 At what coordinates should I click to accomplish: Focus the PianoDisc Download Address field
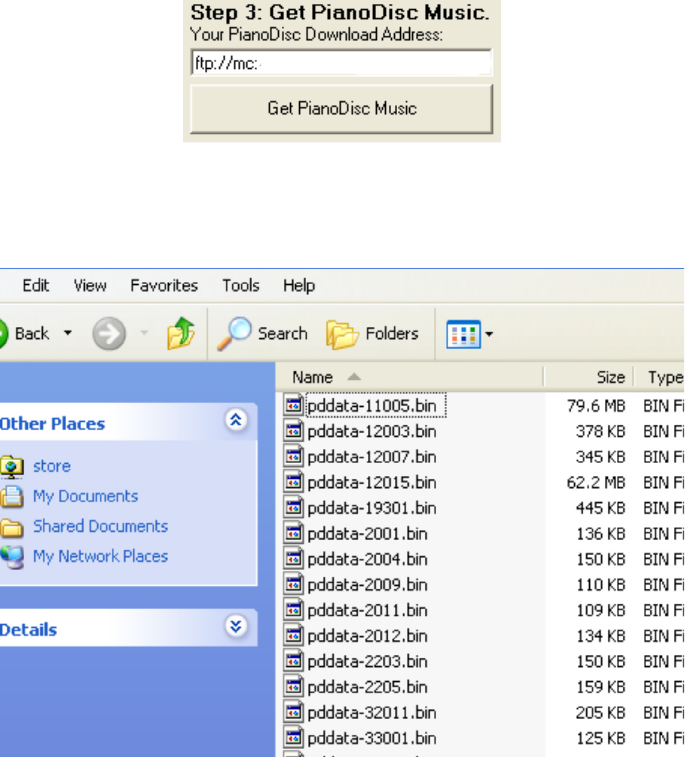pyautogui.click(x=342, y=63)
